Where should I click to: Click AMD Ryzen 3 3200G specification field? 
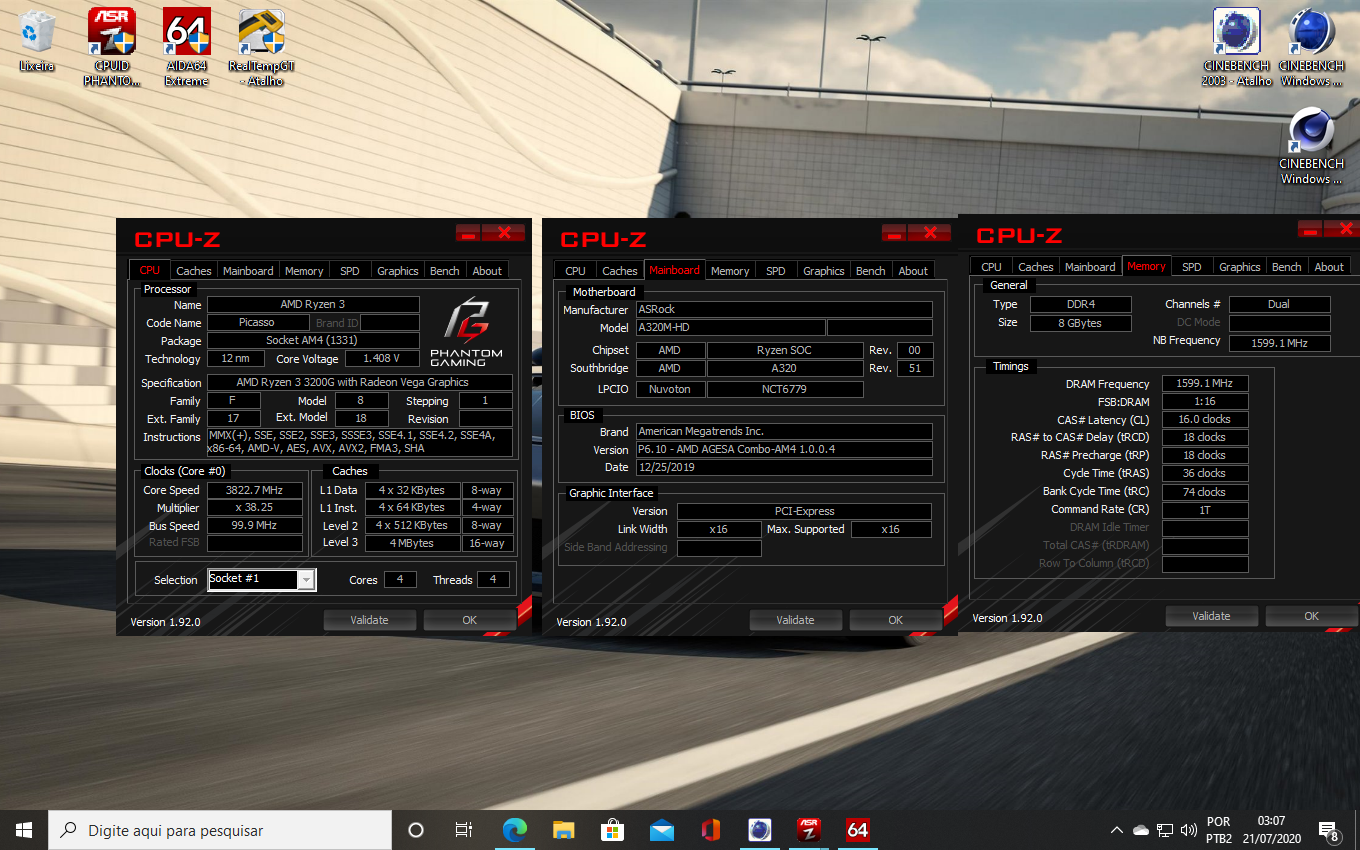pyautogui.click(x=360, y=382)
